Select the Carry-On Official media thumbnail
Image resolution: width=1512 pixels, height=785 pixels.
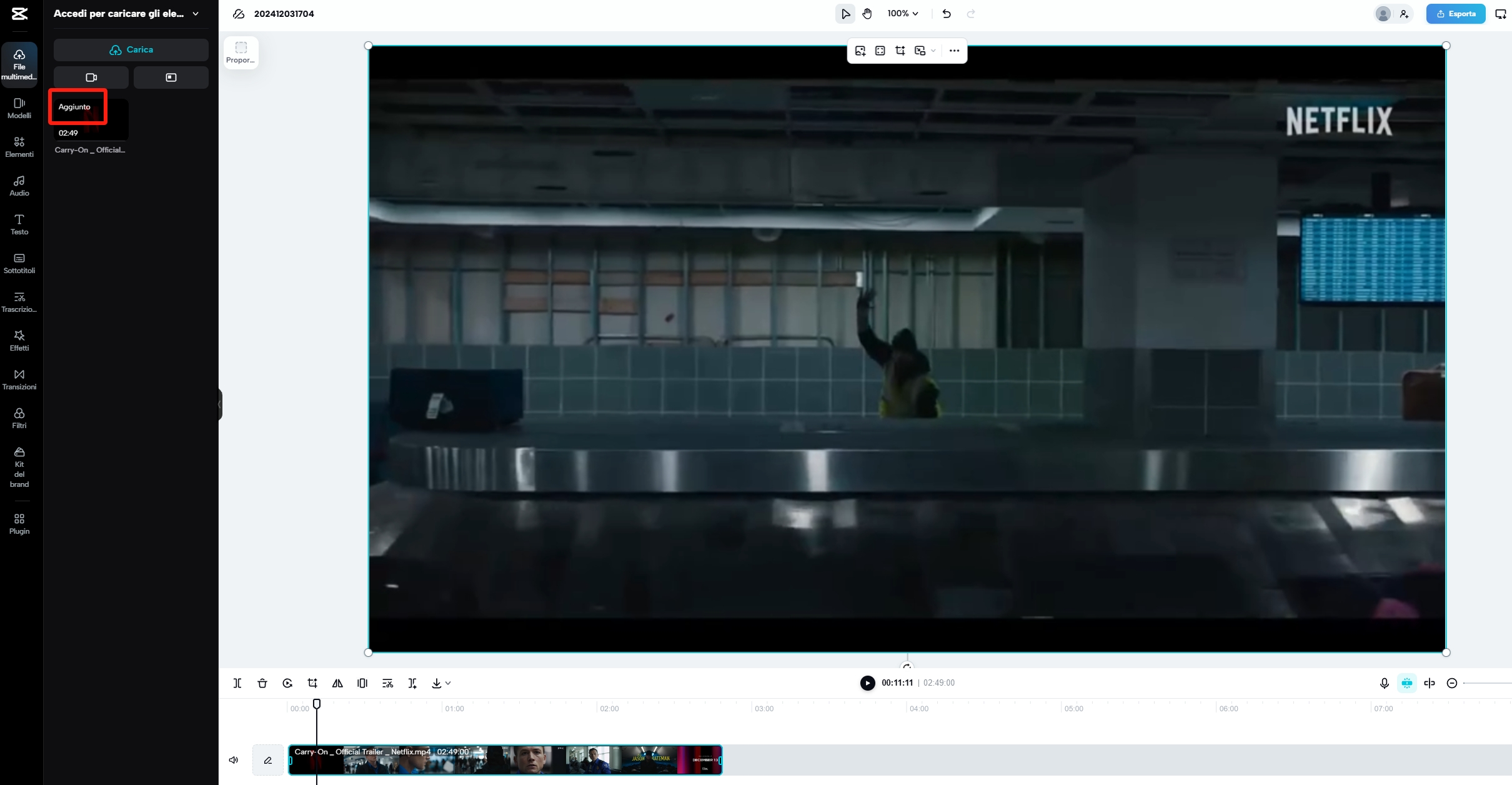pos(91,120)
